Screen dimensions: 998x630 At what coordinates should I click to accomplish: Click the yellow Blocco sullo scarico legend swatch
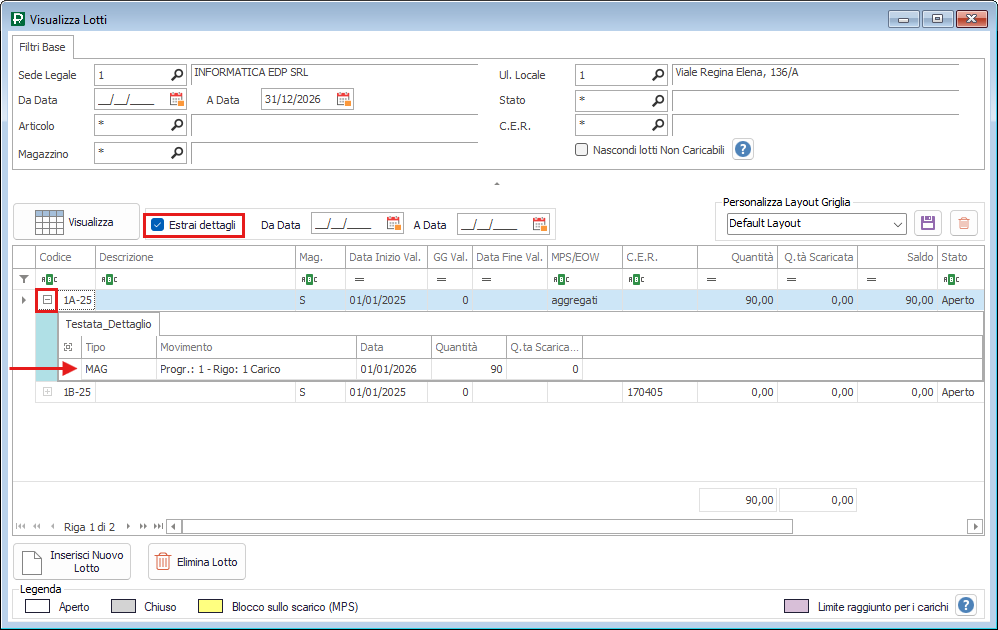pos(210,607)
